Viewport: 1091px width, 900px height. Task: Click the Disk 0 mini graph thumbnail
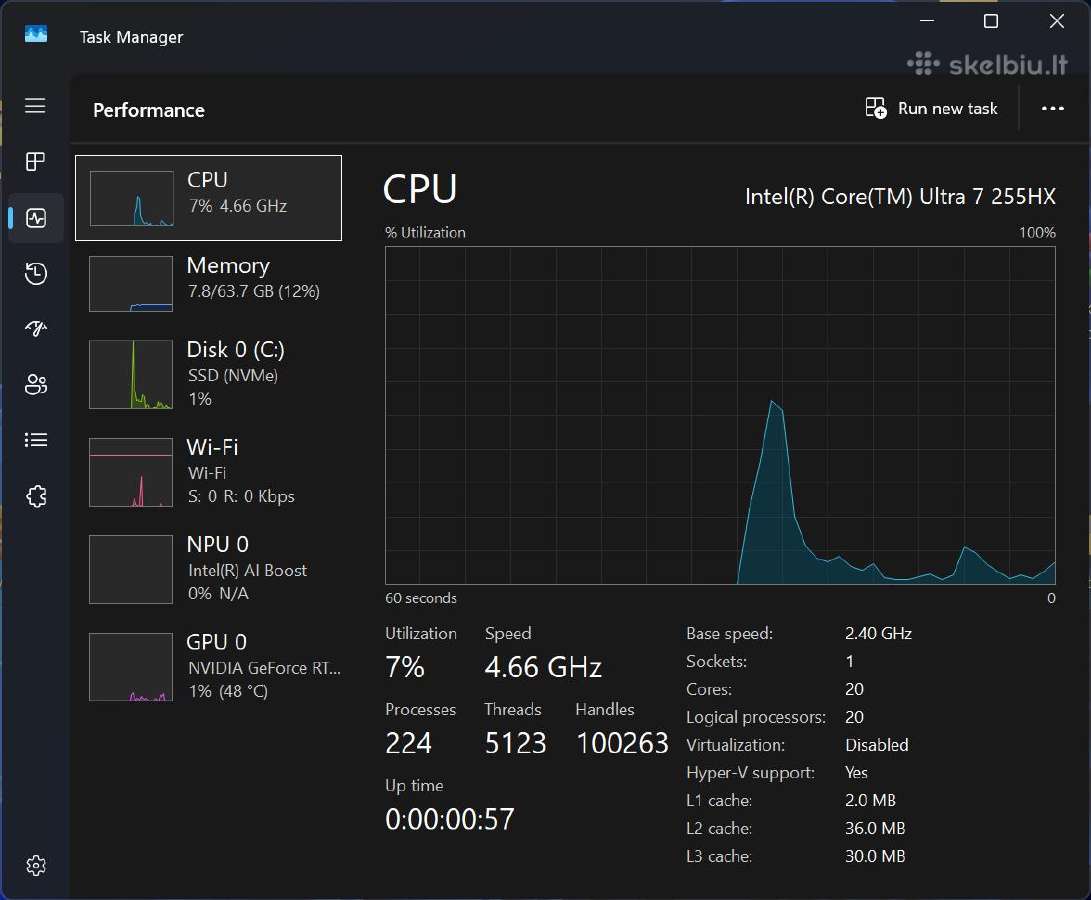coord(131,374)
